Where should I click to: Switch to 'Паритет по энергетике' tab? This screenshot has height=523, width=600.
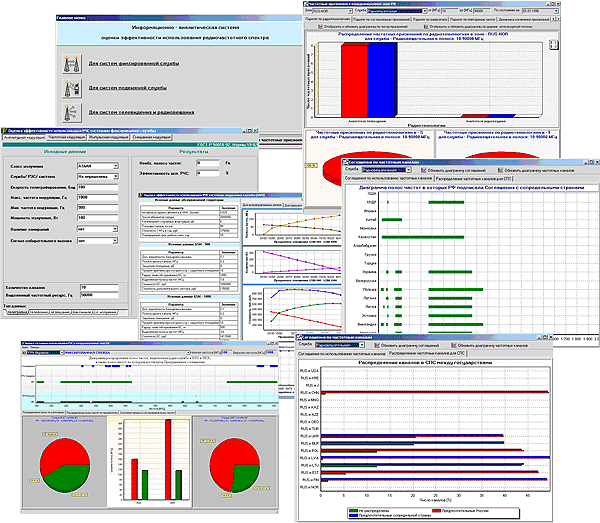(x=430, y=19)
